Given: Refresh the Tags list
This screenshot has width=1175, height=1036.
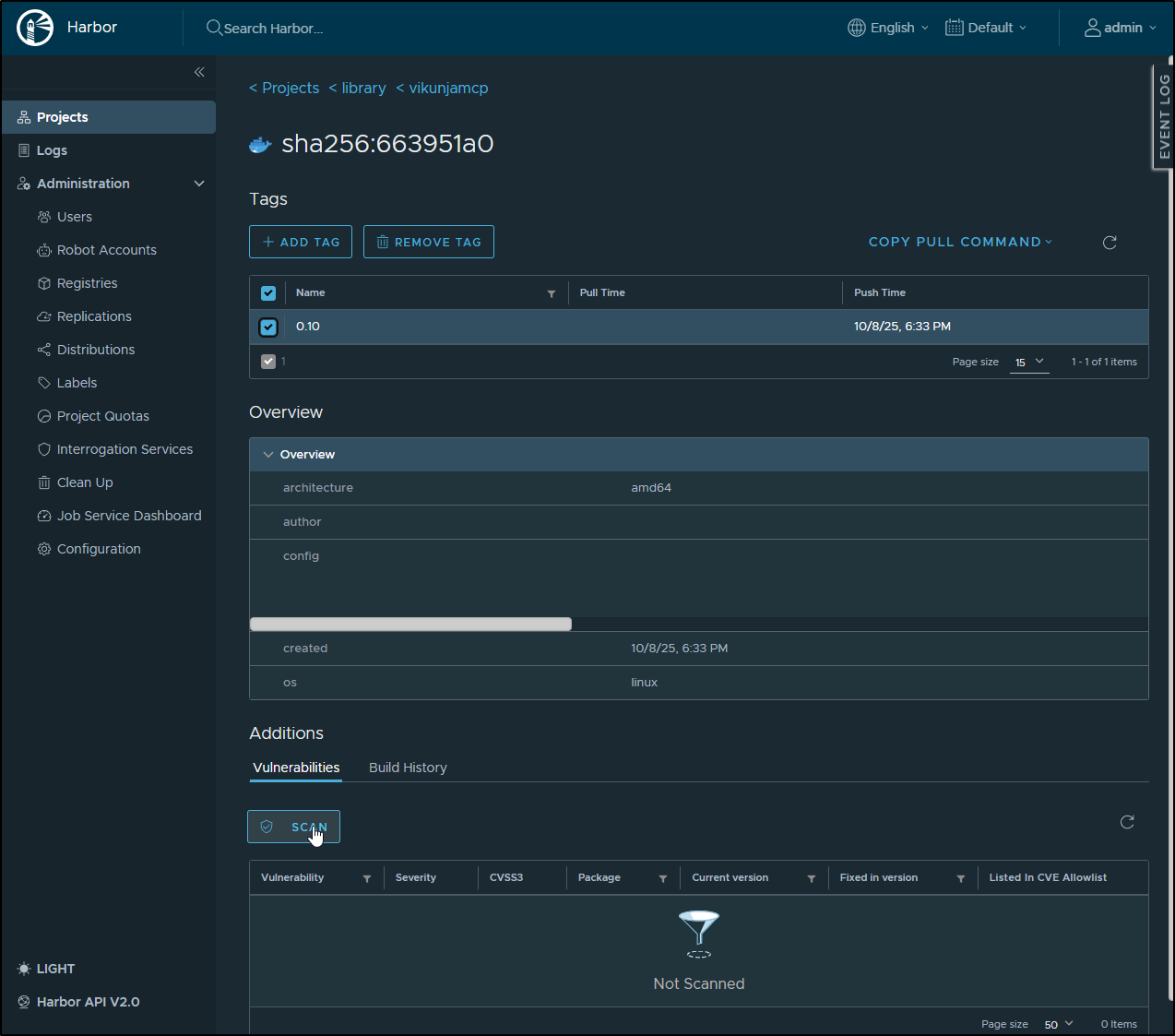Looking at the screenshot, I should [1110, 243].
